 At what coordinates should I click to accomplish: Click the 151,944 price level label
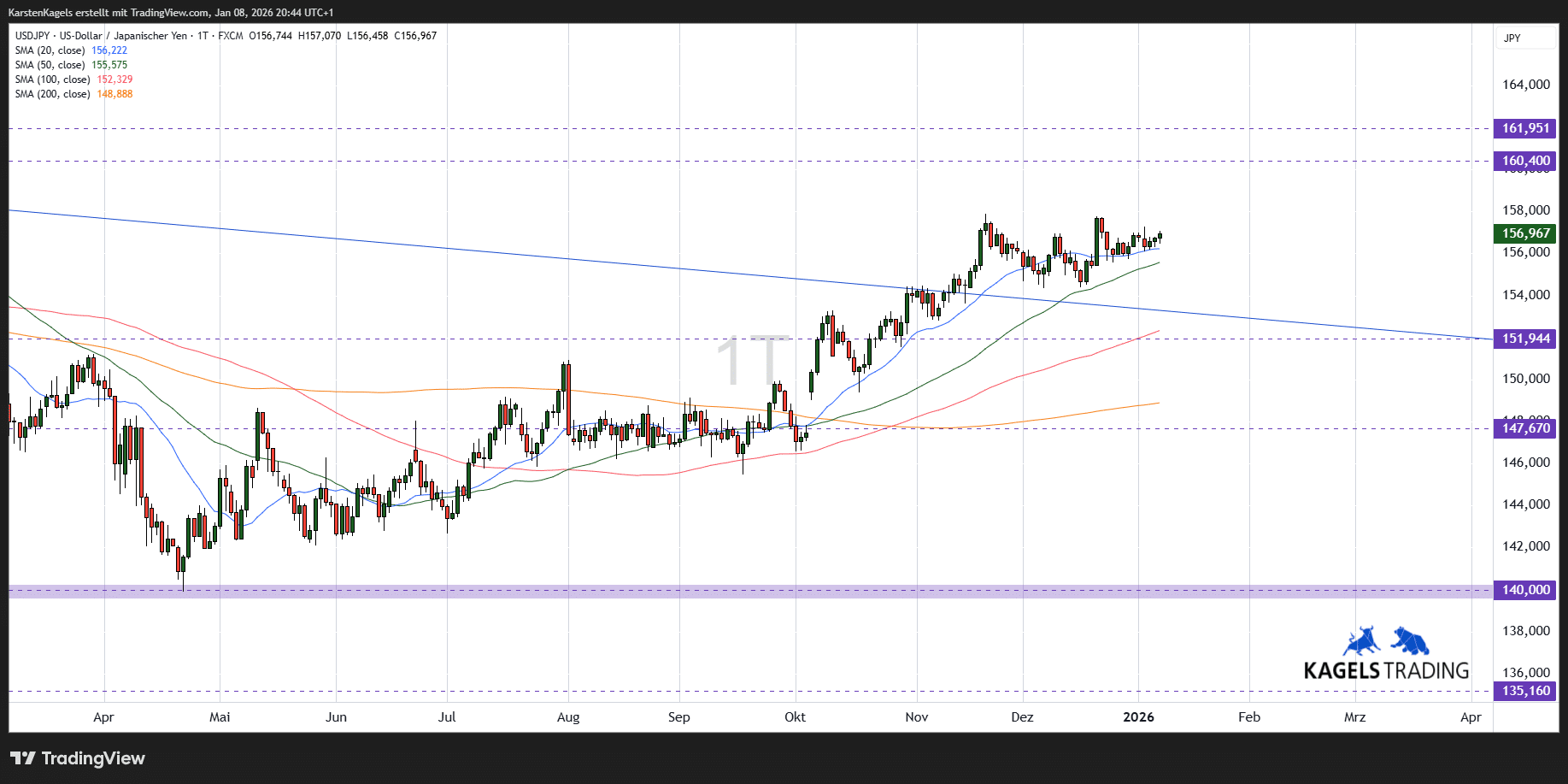[x=1525, y=339]
